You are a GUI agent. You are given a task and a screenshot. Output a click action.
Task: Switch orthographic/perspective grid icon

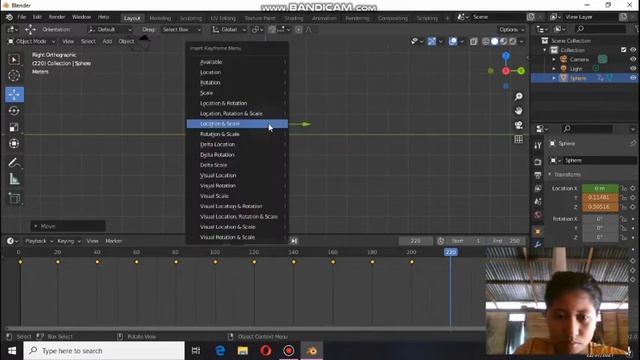(x=518, y=139)
